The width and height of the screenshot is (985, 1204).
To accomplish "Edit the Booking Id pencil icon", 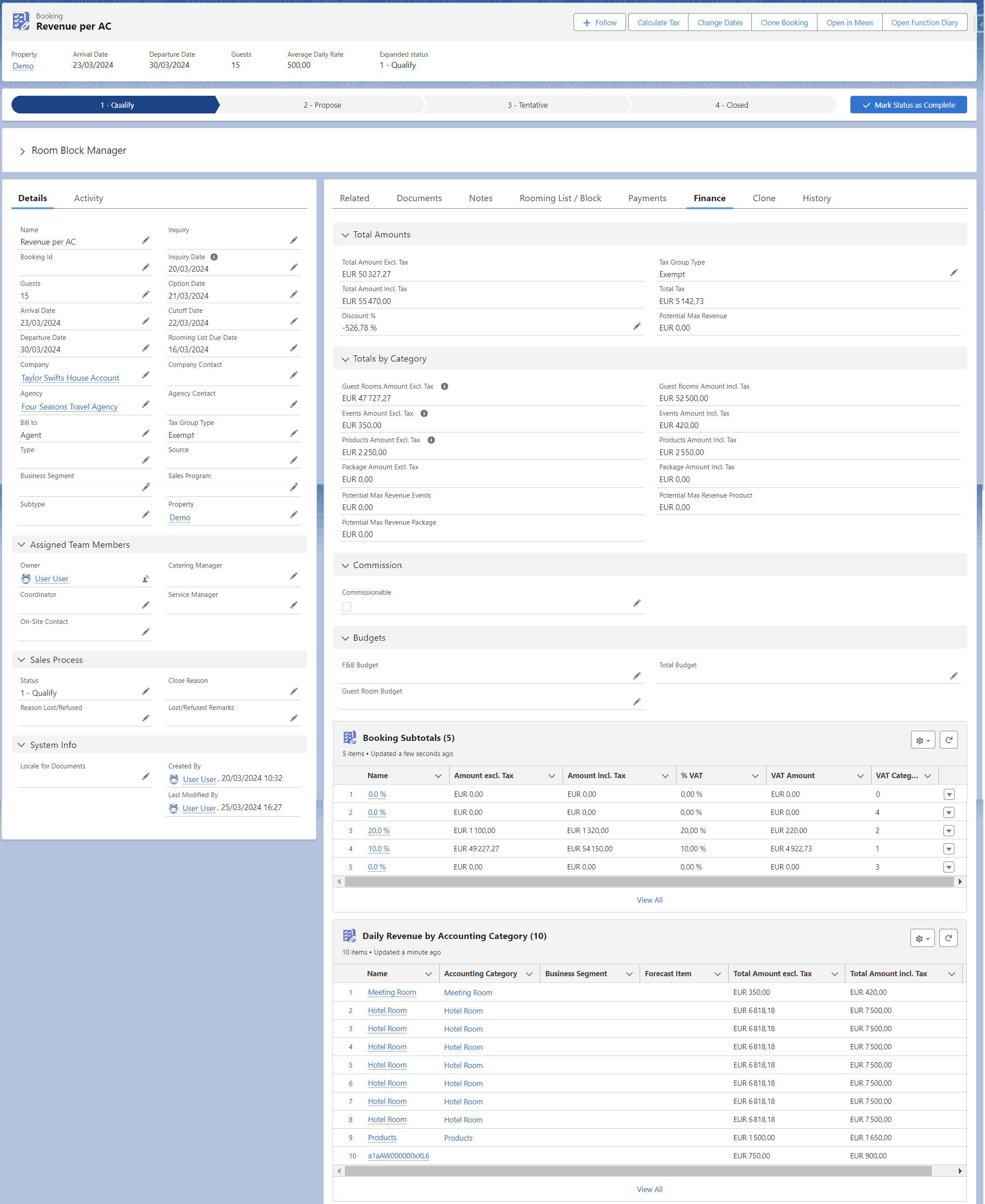I will [x=146, y=267].
